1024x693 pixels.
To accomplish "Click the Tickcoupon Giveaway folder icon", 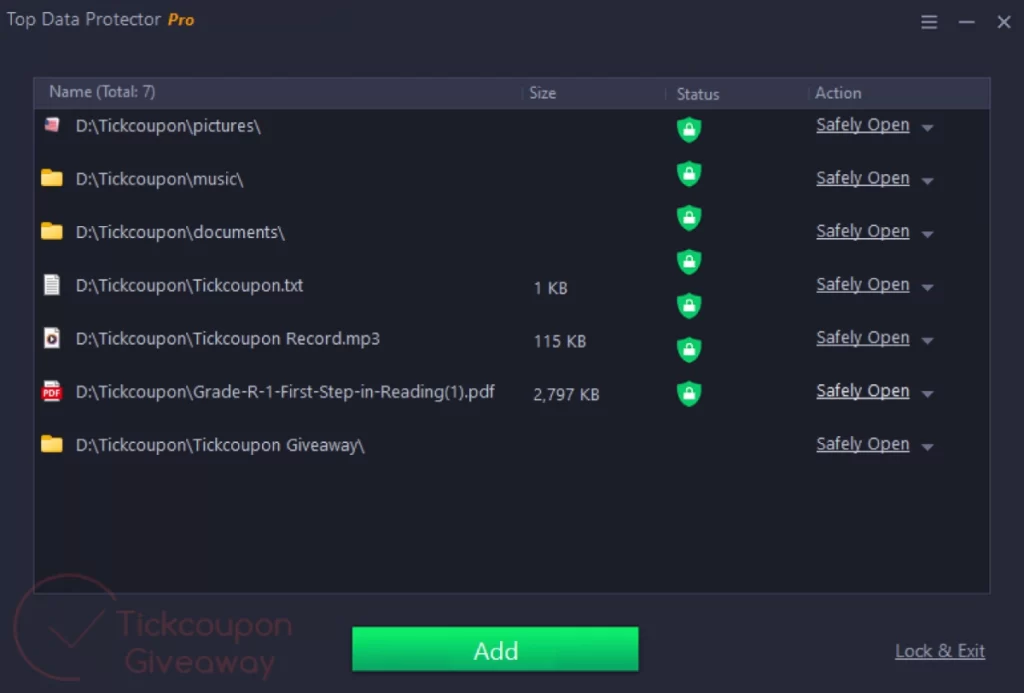I will tap(52, 445).
